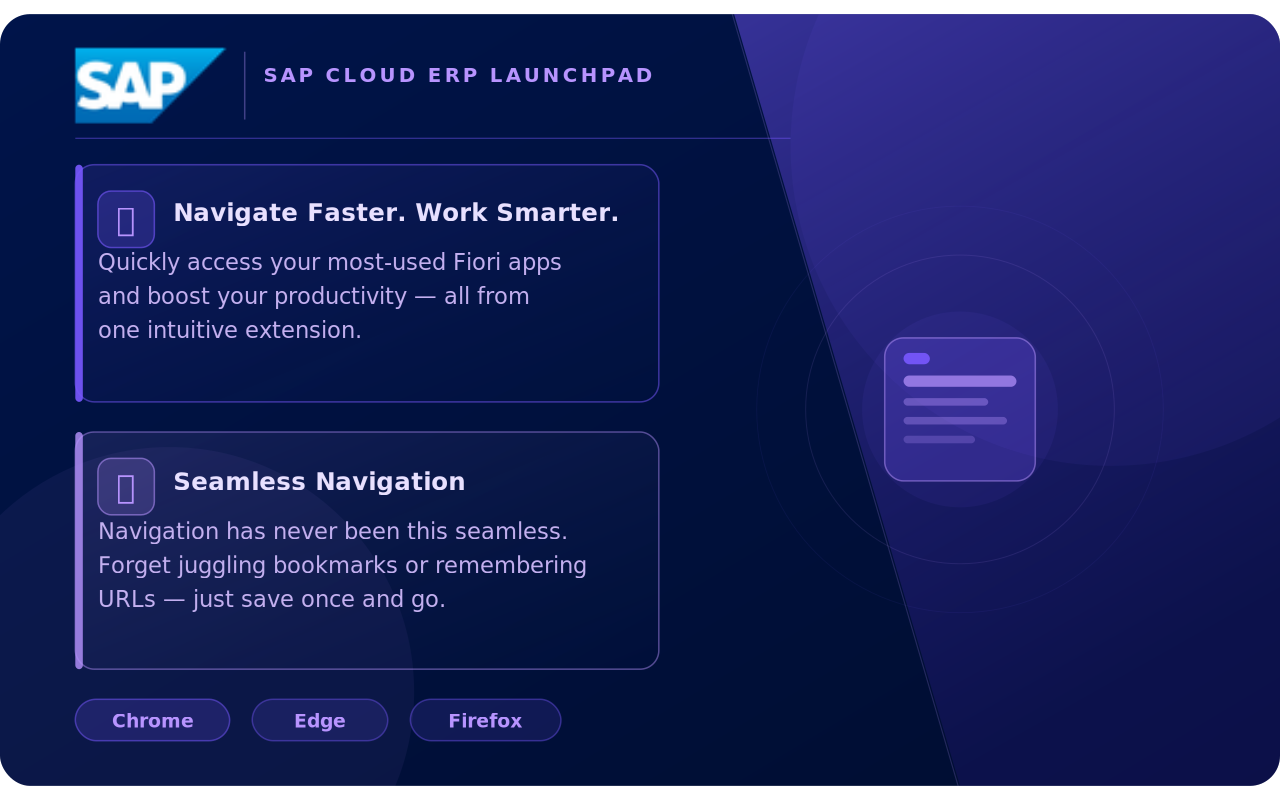Select the Firefox browser chip
The width and height of the screenshot is (1280, 800).
pyautogui.click(x=485, y=720)
